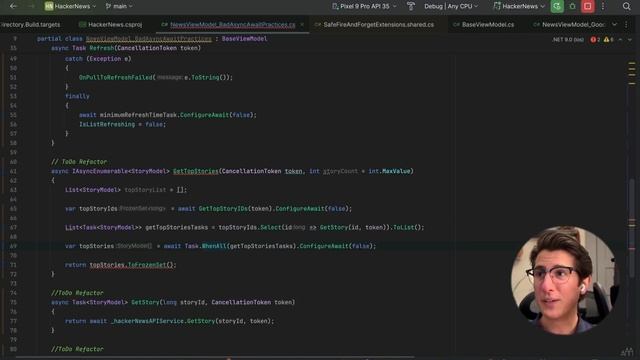Click the GetTopStories method name
640x360 pixels.
[196, 171]
